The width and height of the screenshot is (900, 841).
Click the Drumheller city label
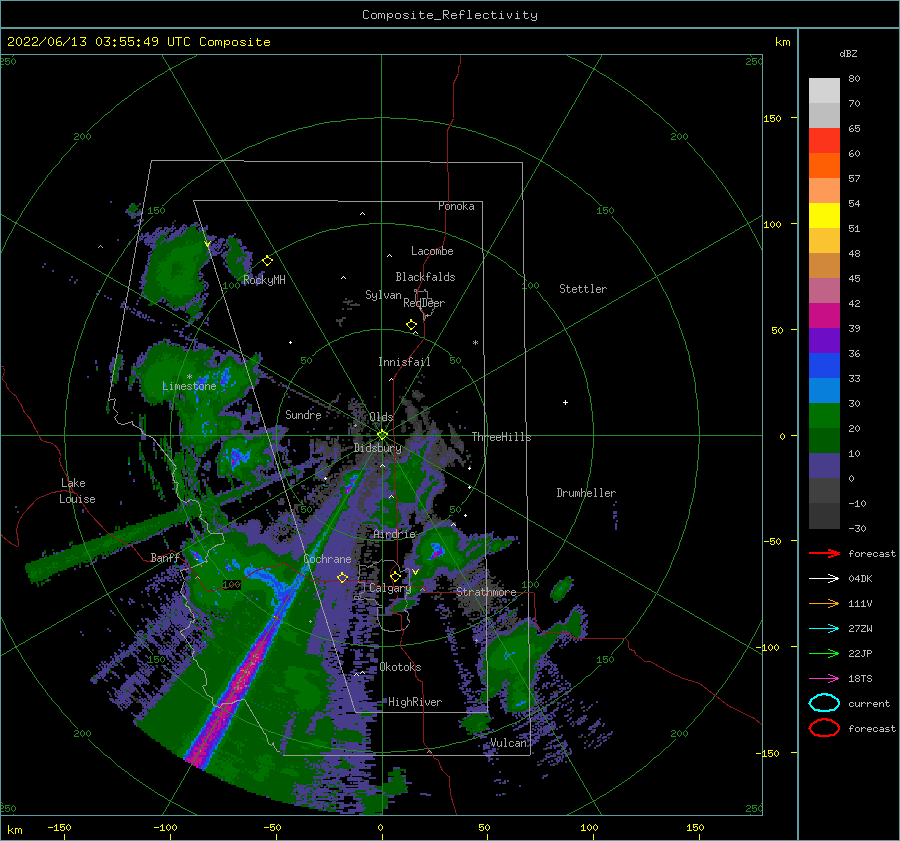(586, 493)
